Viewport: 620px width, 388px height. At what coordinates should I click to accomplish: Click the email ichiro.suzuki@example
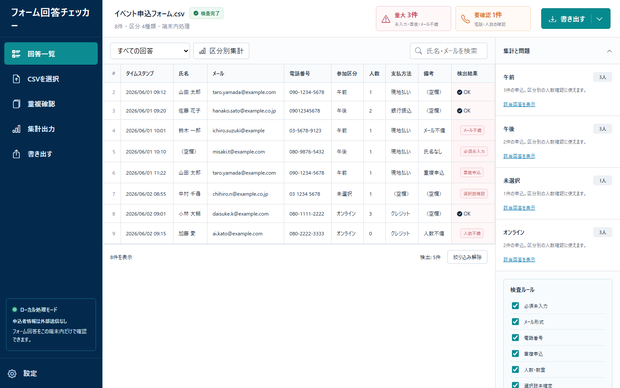click(x=238, y=131)
